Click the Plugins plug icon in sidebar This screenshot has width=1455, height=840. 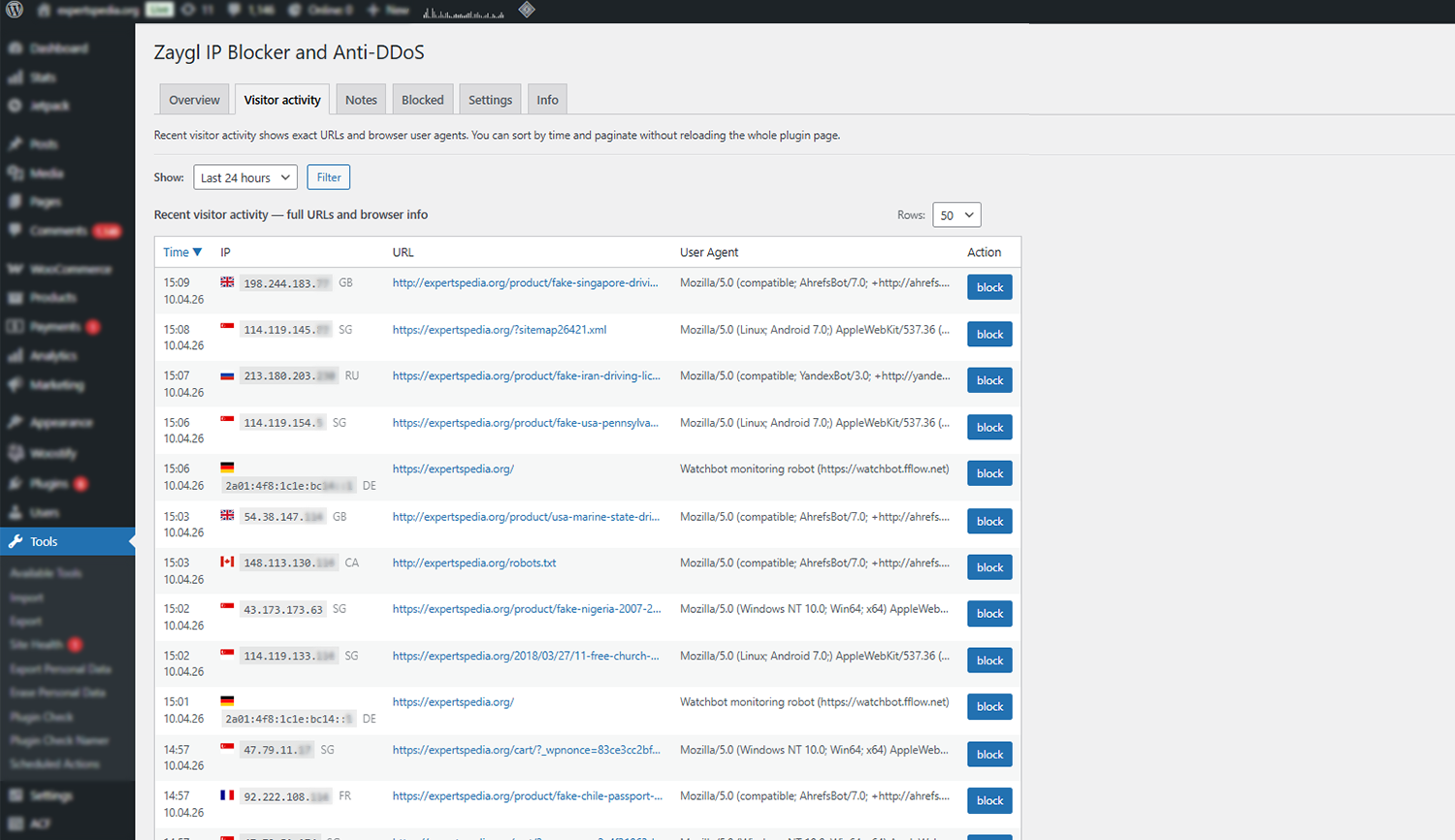point(16,483)
